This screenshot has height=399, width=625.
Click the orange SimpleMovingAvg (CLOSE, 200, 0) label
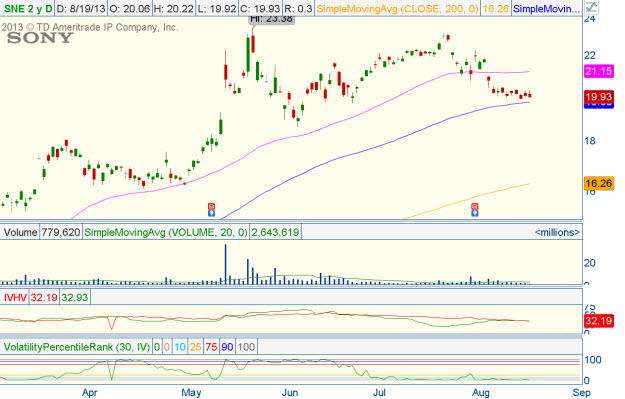(397, 9)
